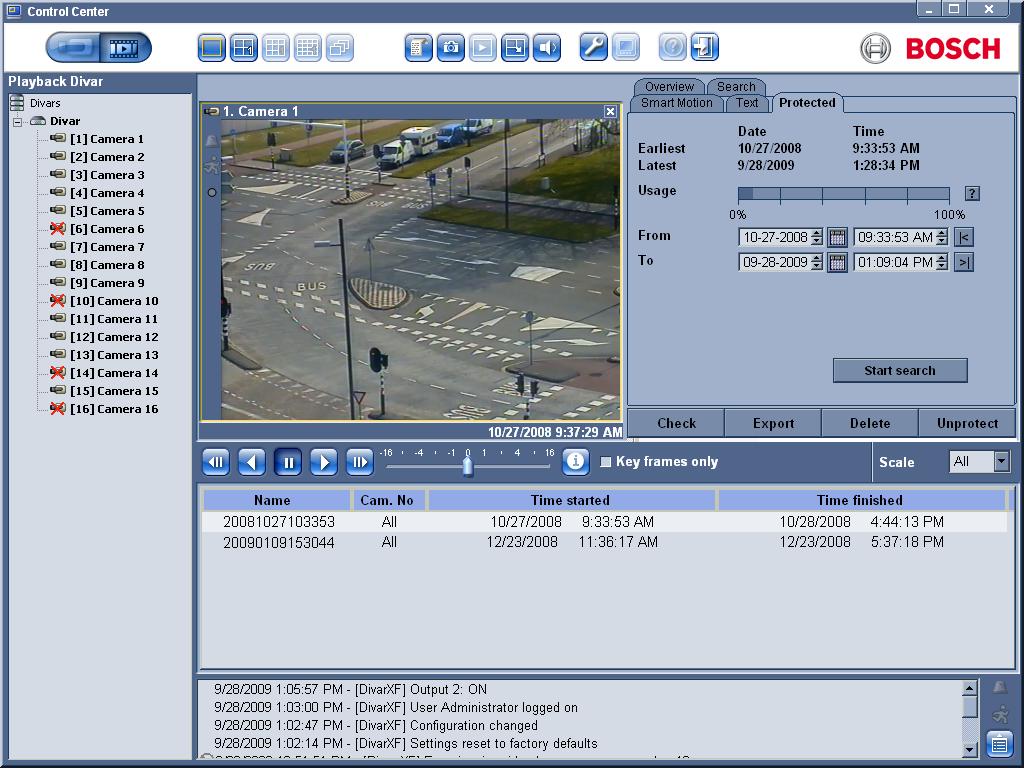
Task: Click the Unprotect button
Action: click(x=967, y=423)
